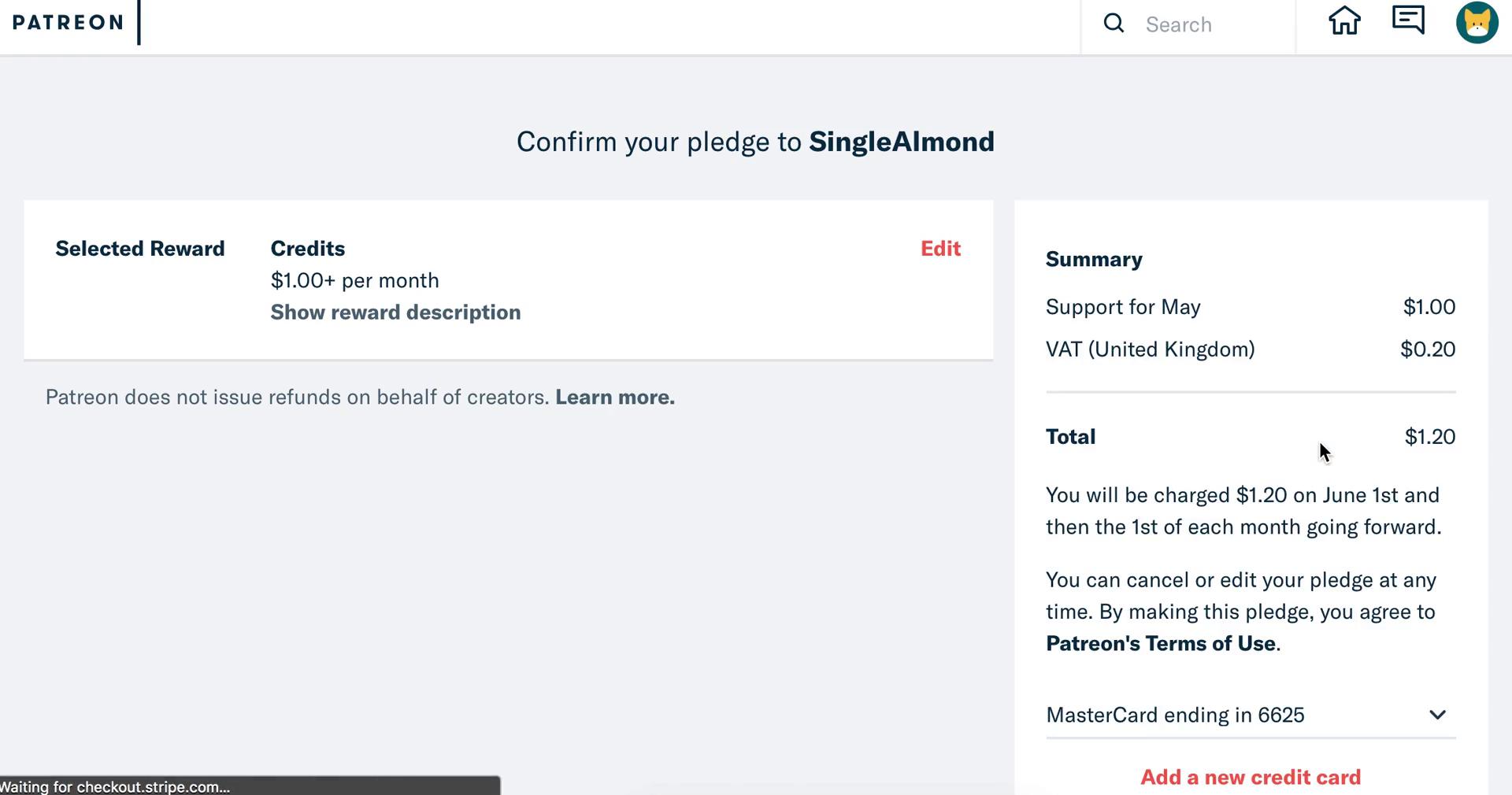The height and width of the screenshot is (795, 1512).
Task: Click the Patreon logo
Action: (68, 23)
